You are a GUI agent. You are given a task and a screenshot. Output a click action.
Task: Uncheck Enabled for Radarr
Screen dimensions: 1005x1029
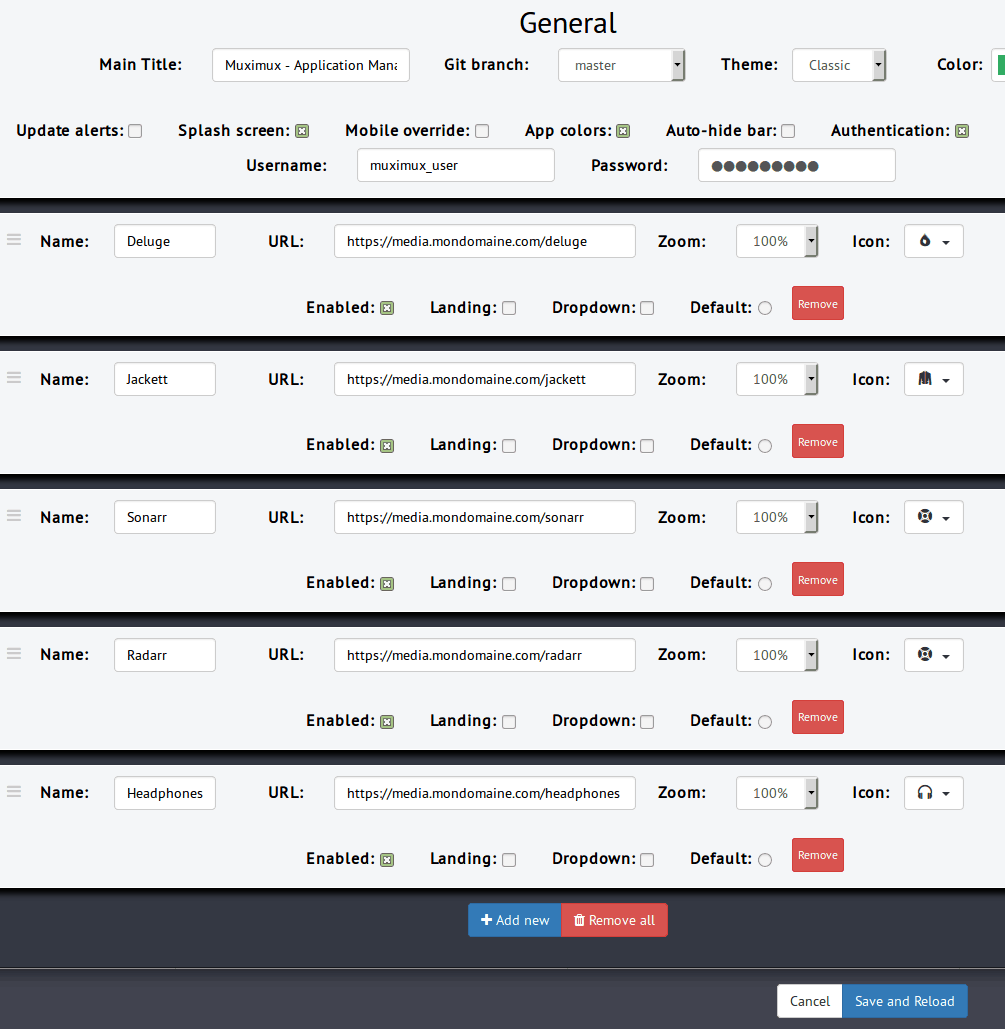pos(387,721)
